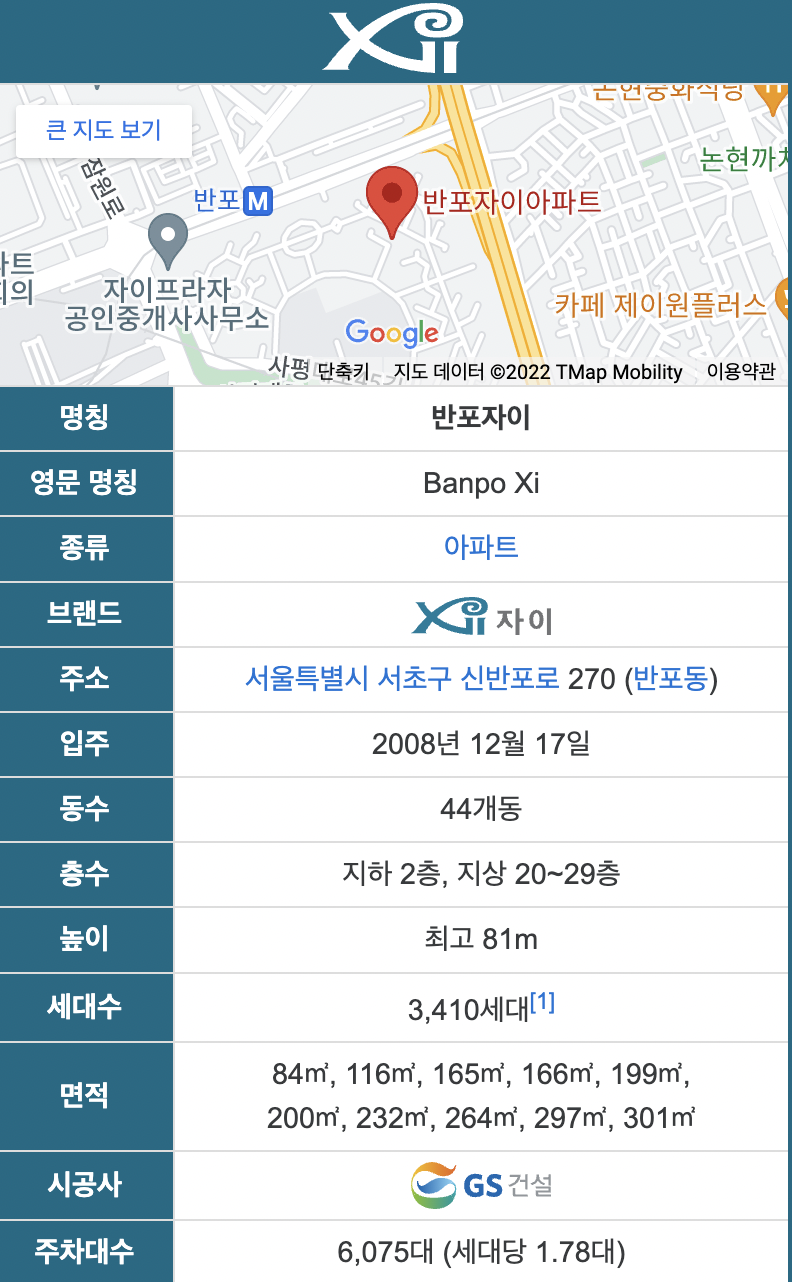Click the 반포자이아파트 label on the map

click(x=512, y=201)
